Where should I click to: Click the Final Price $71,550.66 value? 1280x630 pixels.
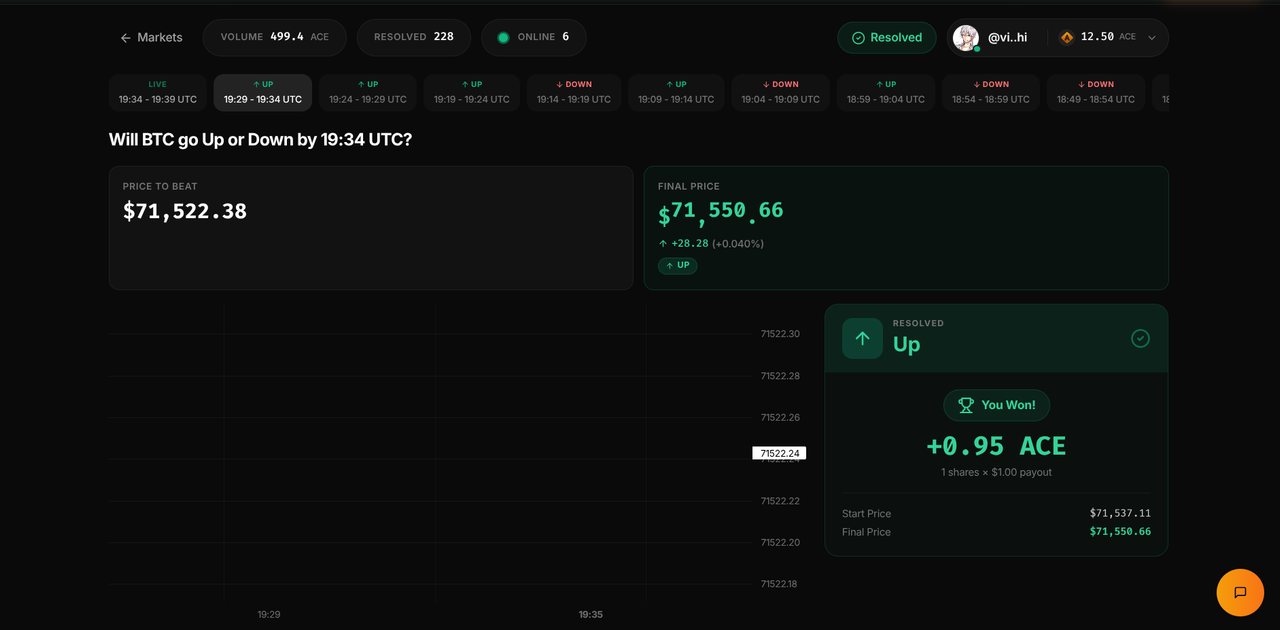[x=721, y=213]
